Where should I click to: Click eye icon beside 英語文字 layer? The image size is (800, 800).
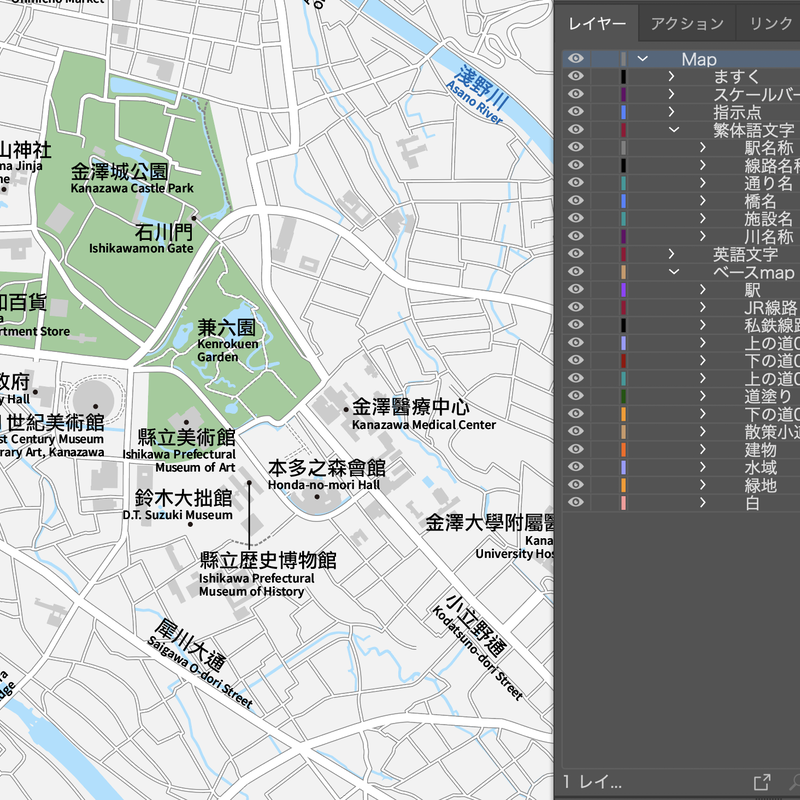coord(575,254)
